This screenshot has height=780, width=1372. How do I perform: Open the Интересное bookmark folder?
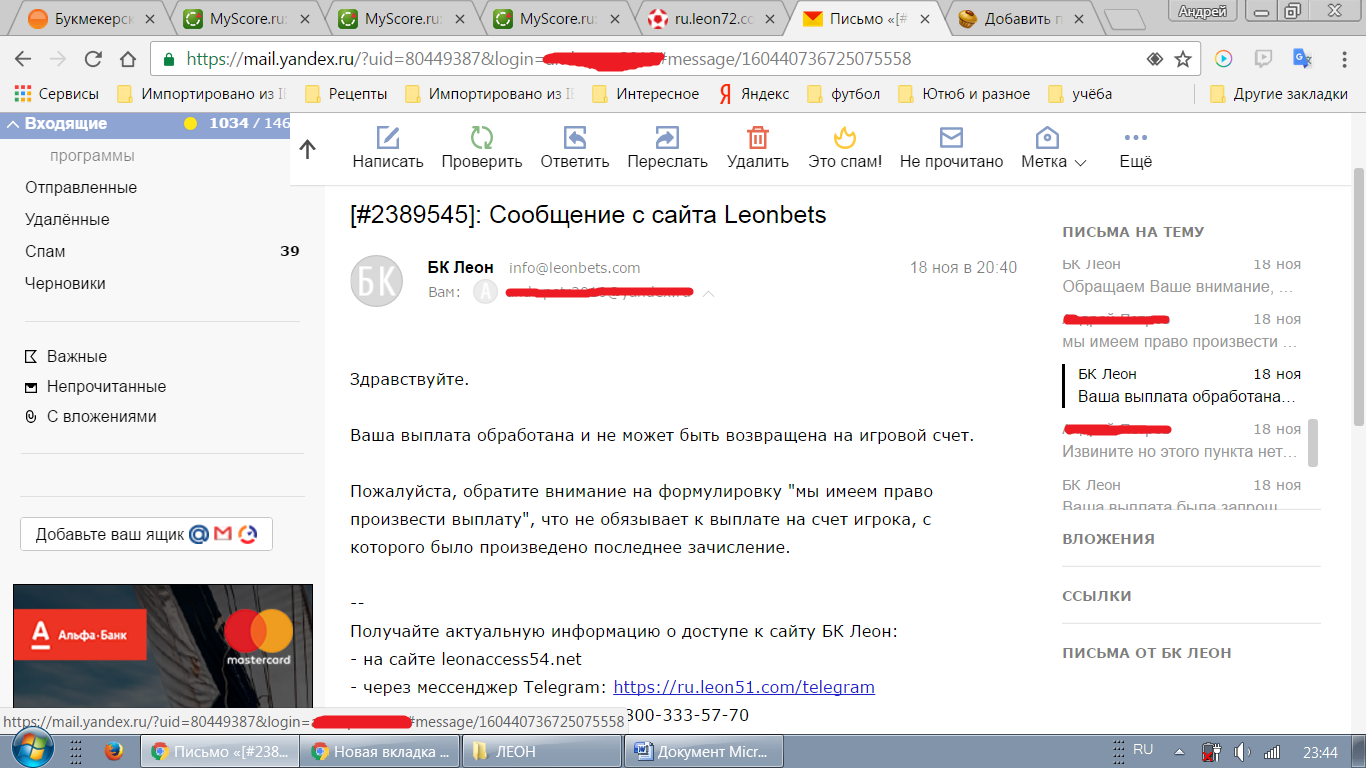646,94
